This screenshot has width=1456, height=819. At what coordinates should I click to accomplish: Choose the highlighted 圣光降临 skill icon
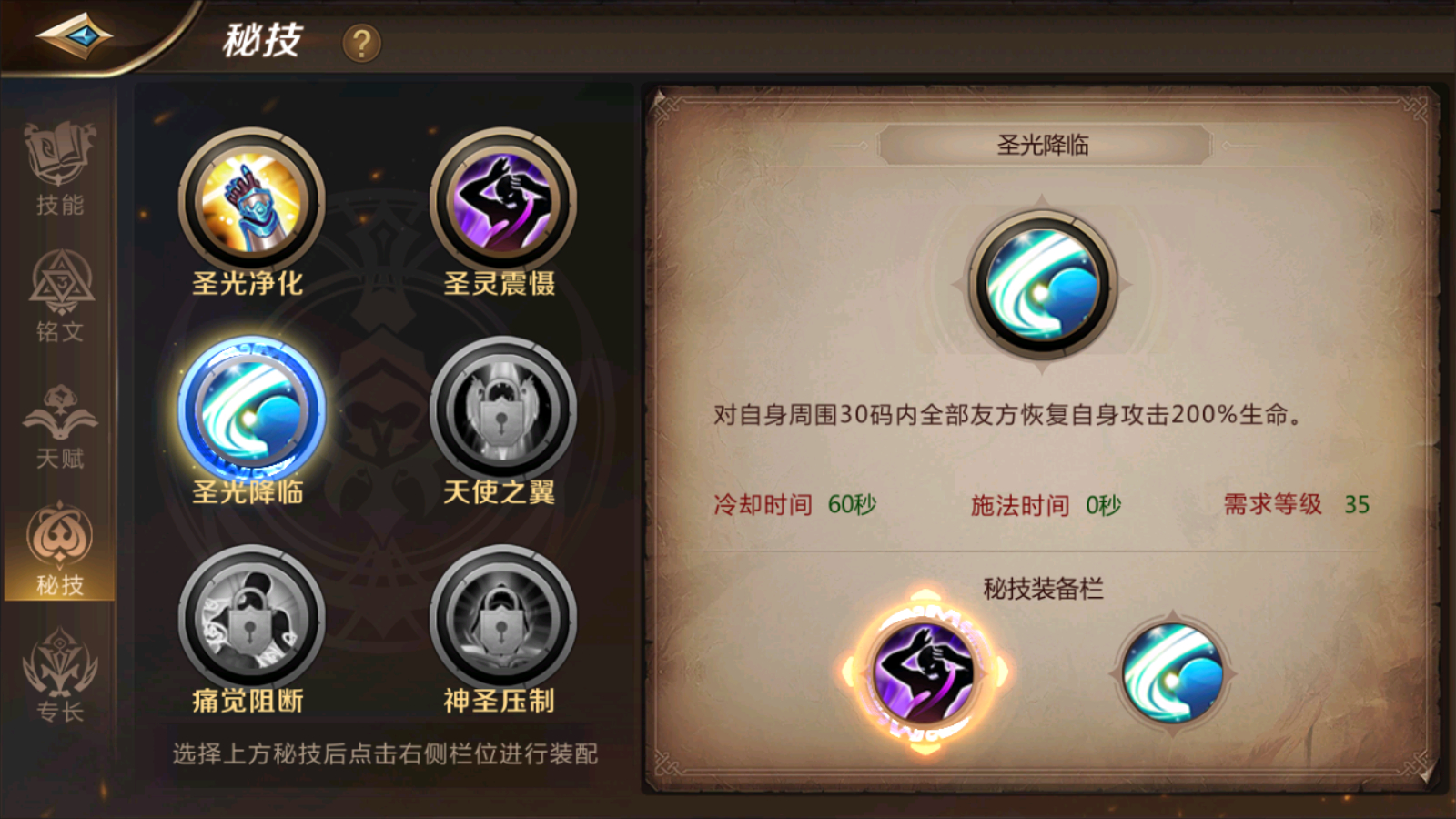pos(251,410)
